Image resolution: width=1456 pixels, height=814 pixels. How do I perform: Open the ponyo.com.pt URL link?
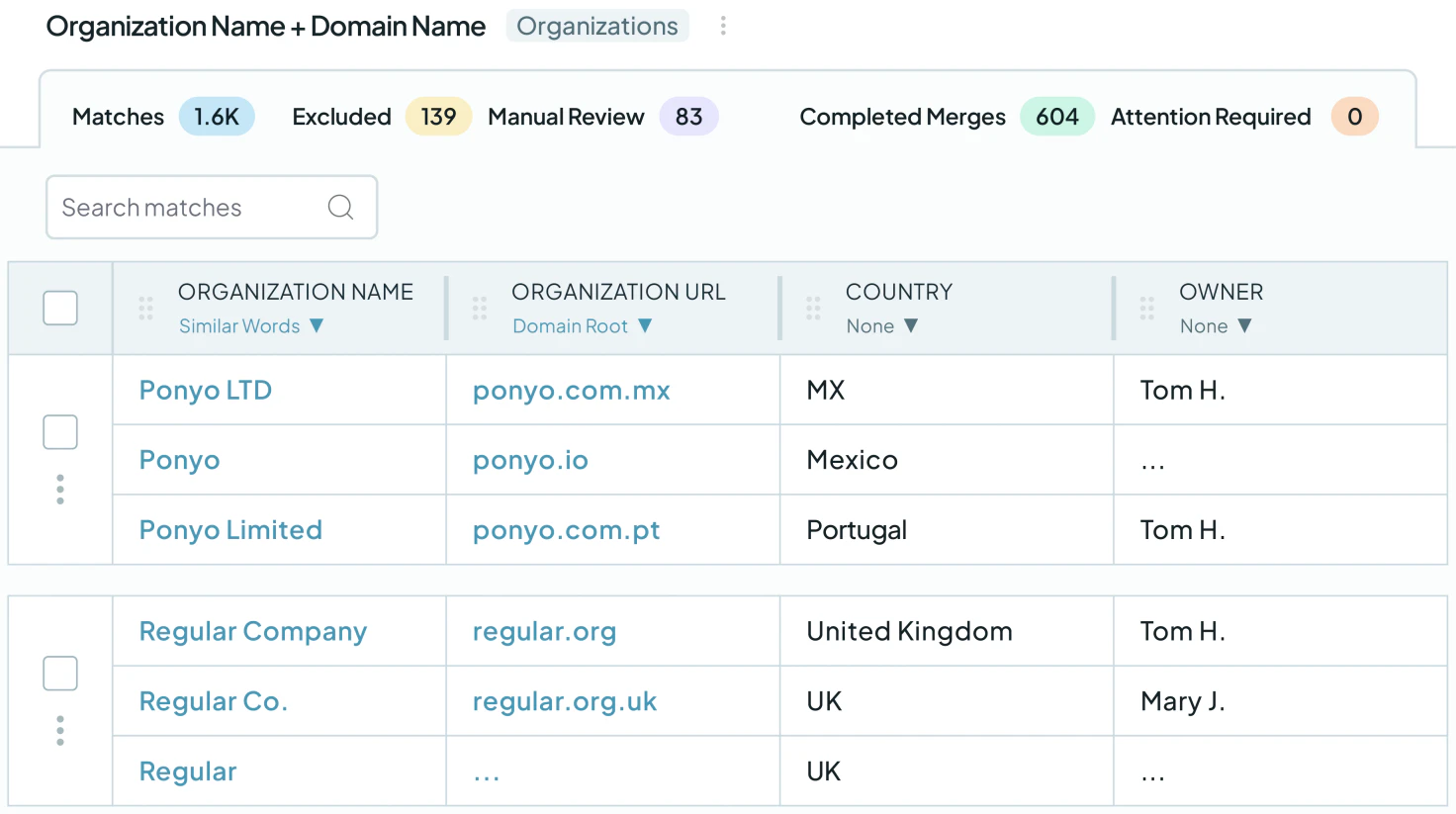click(x=566, y=530)
